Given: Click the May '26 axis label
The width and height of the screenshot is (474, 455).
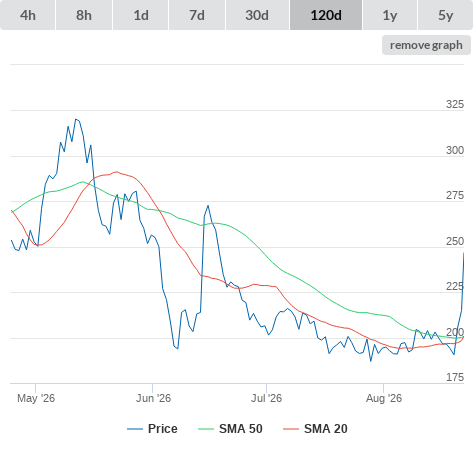Looking at the screenshot, I should pyautogui.click(x=36, y=398).
